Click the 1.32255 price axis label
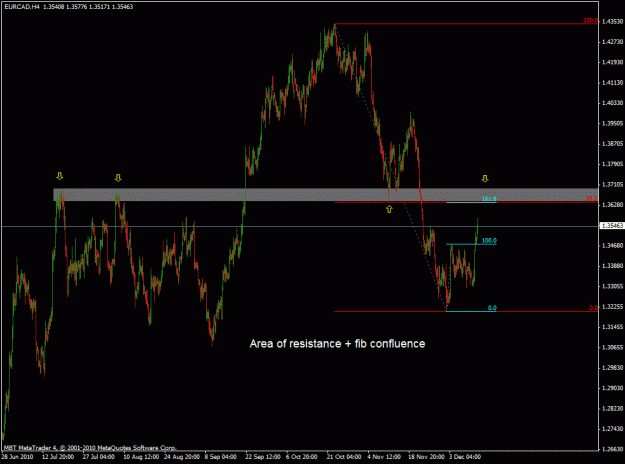Viewport: 625px width, 464px height. [612, 307]
